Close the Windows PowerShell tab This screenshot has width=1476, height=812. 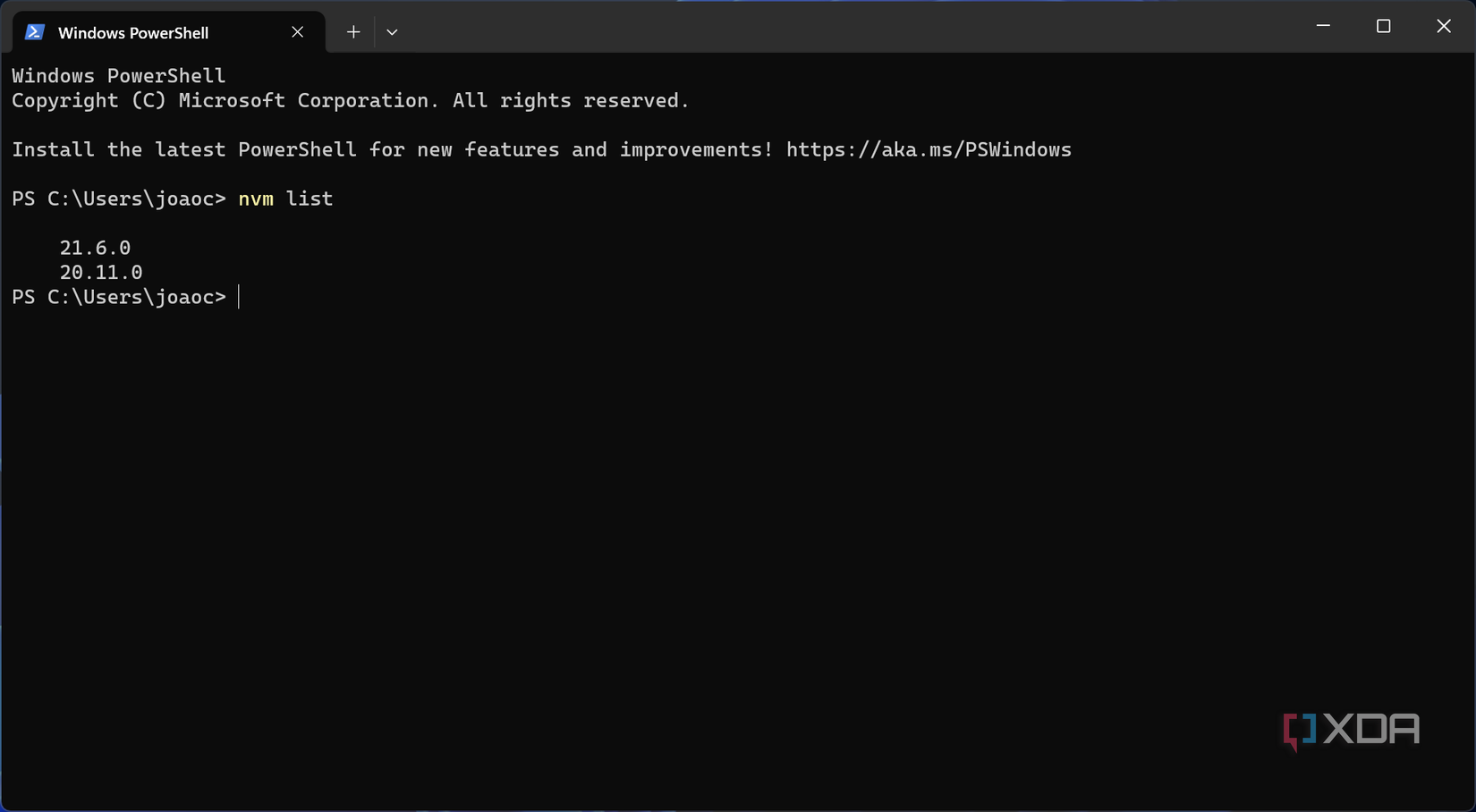point(297,31)
